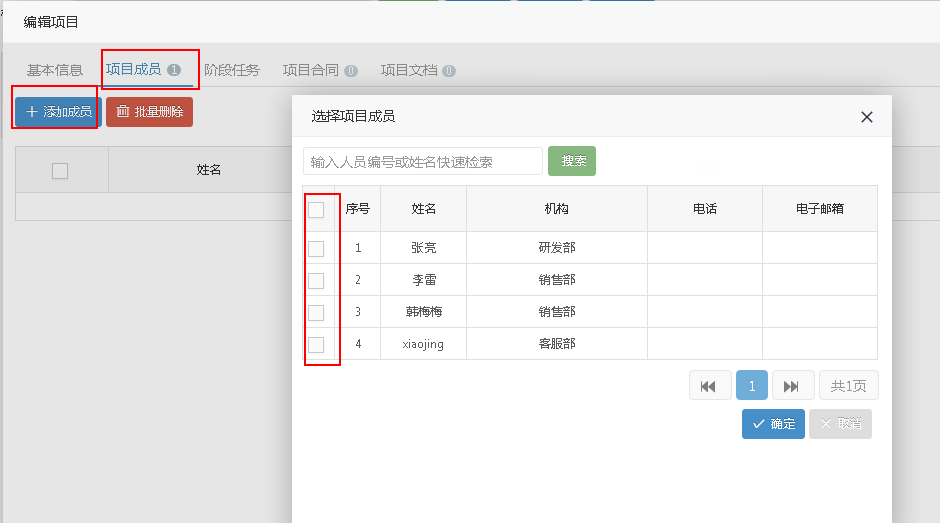The image size is (940, 523).
Task: Click the 取消 cancel button
Action: 840,424
